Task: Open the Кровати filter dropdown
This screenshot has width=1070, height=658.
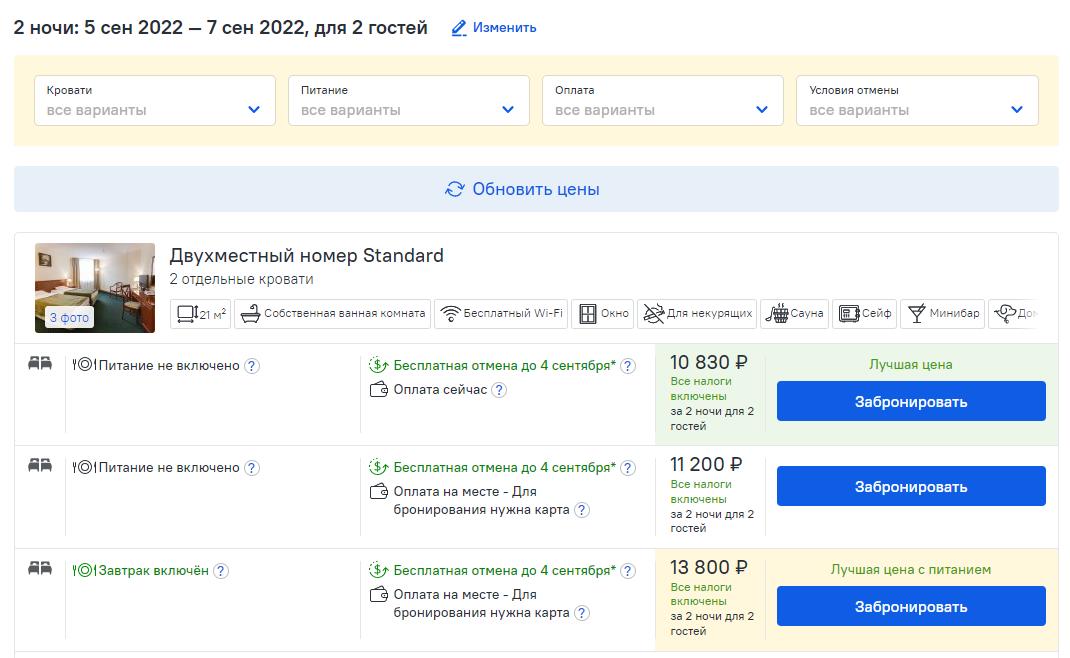Action: pyautogui.click(x=155, y=101)
